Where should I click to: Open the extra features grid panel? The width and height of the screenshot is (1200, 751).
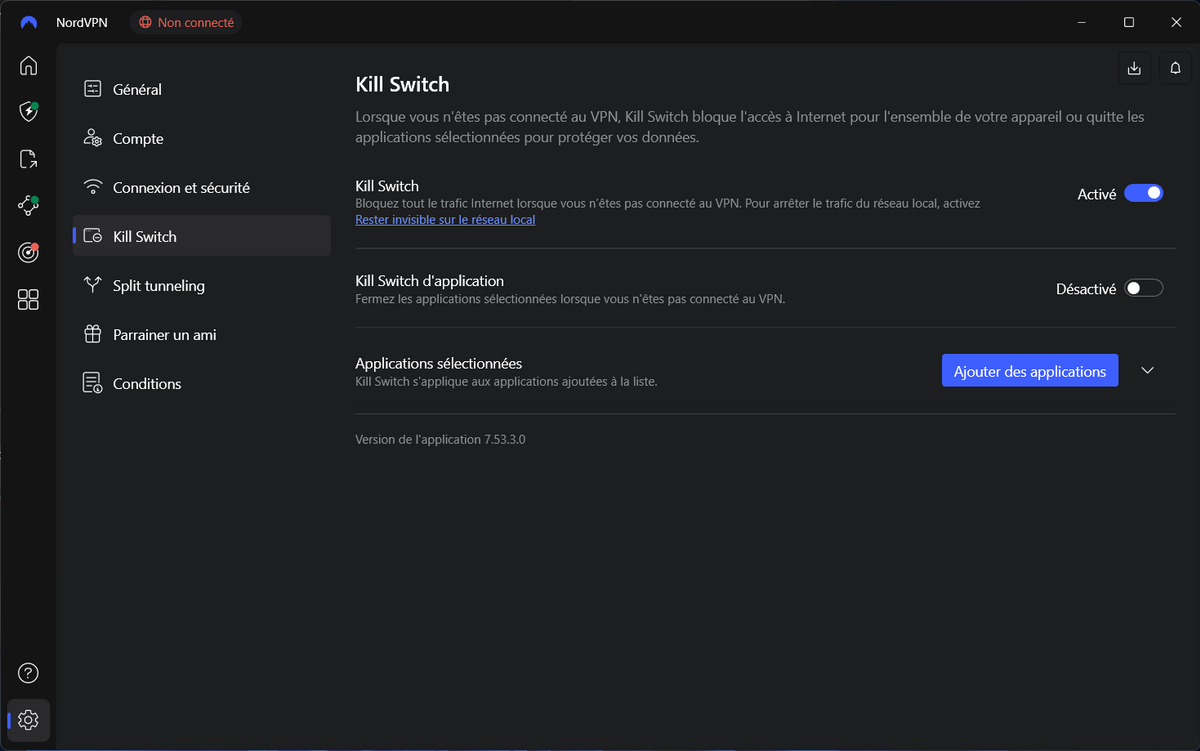coord(27,299)
